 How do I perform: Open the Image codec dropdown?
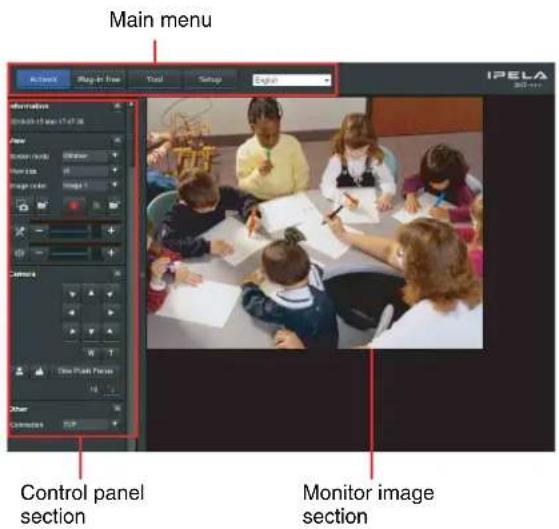[91, 185]
